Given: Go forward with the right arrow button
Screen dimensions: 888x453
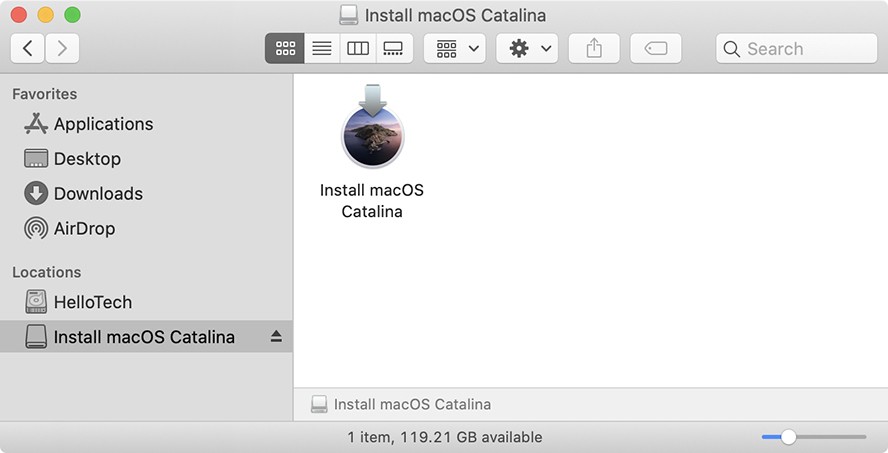Looking at the screenshot, I should tap(62, 48).
